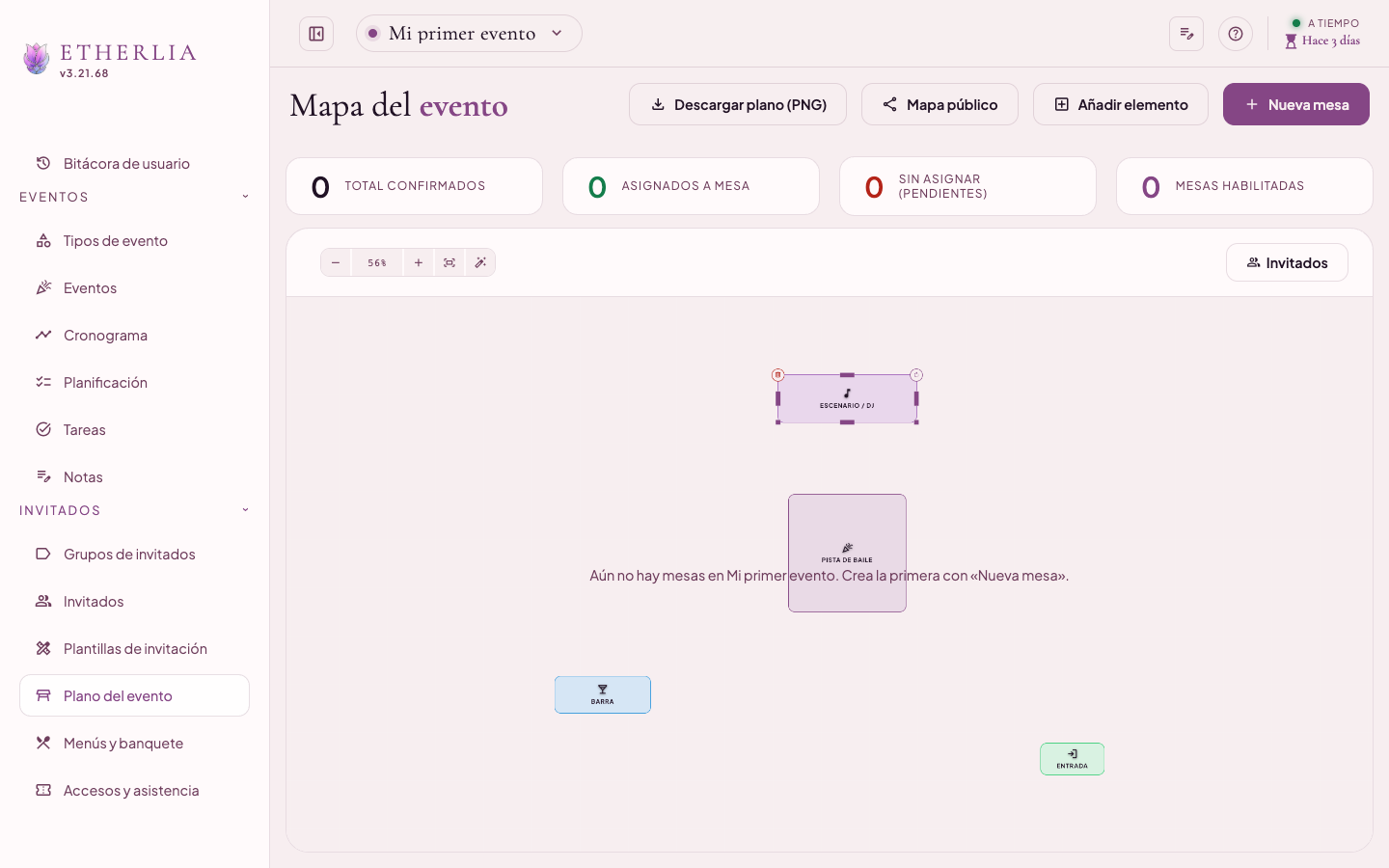This screenshot has width=1389, height=868.
Task: Open the help question mark icon
Action: click(1236, 34)
